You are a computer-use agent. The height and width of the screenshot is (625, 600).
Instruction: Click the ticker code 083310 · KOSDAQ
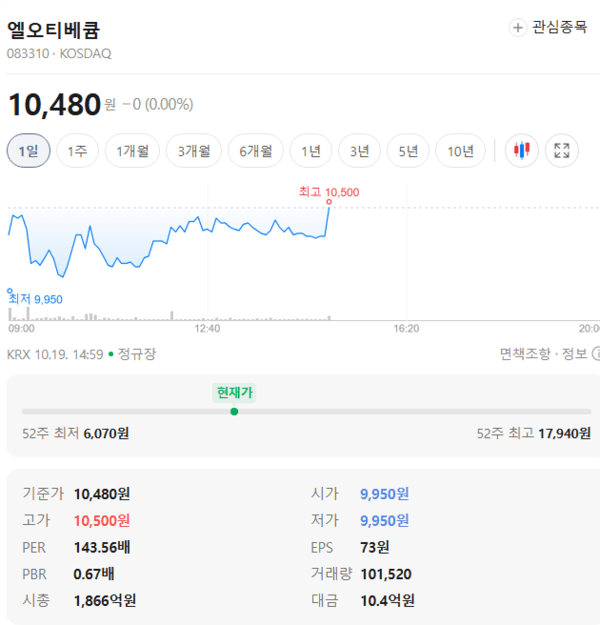[59, 53]
